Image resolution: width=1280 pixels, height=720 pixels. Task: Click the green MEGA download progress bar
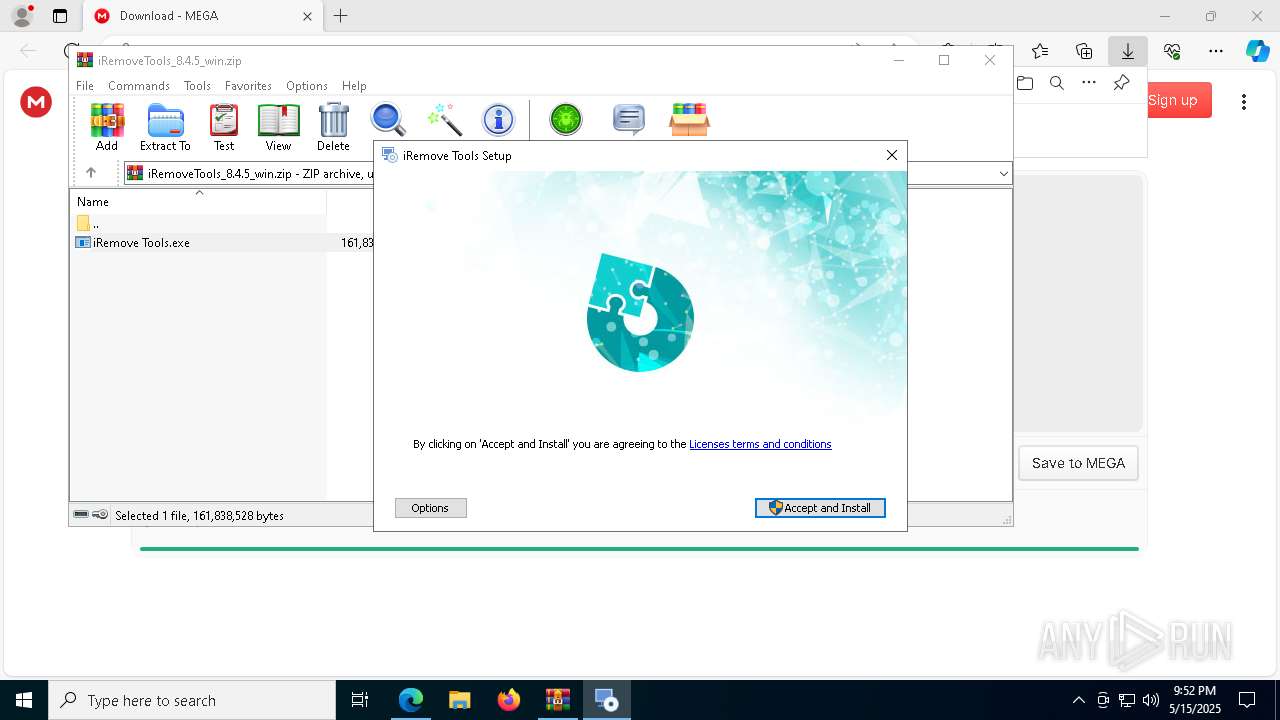click(639, 548)
